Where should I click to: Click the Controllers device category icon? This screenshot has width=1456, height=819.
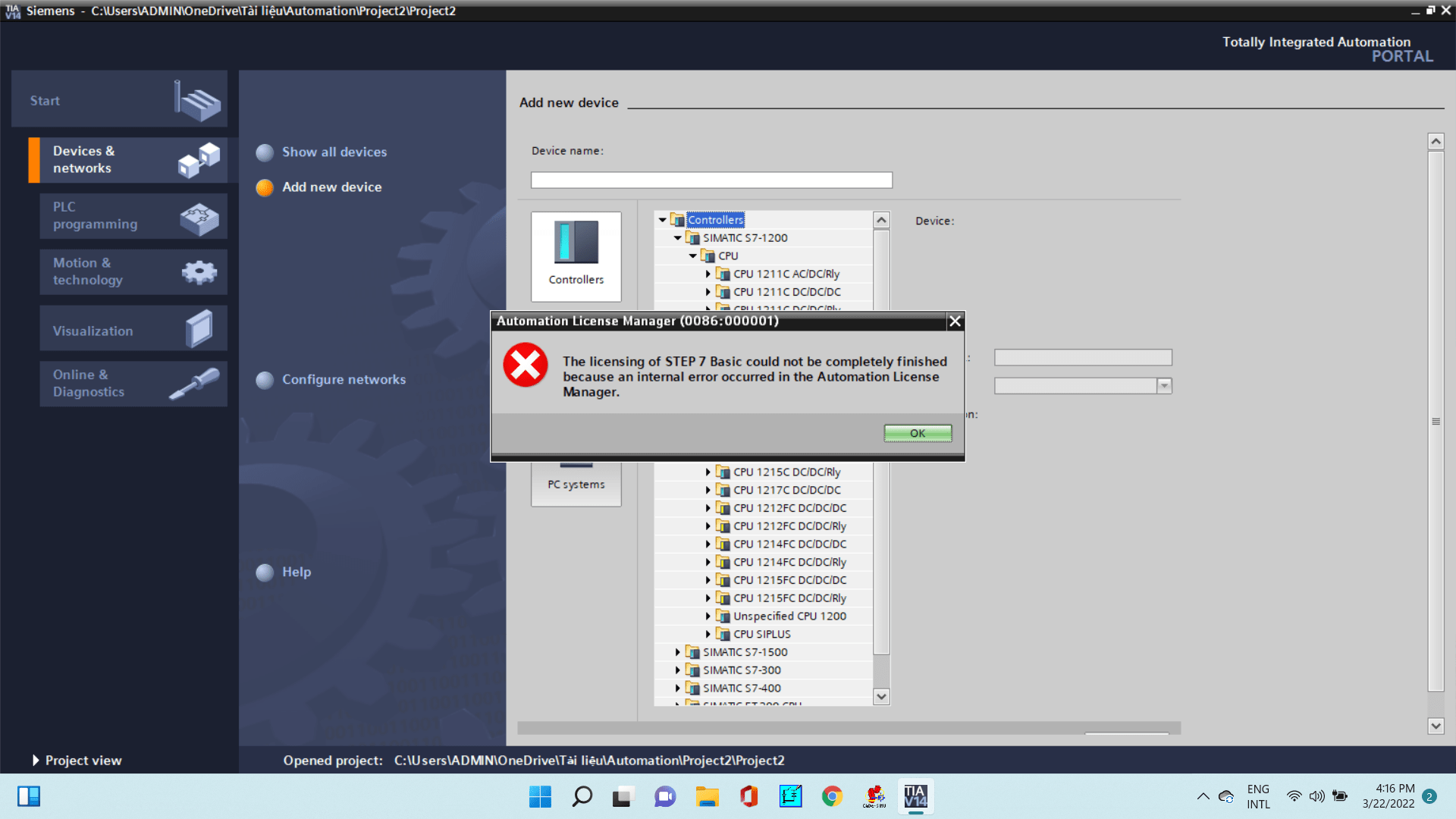pos(576,255)
